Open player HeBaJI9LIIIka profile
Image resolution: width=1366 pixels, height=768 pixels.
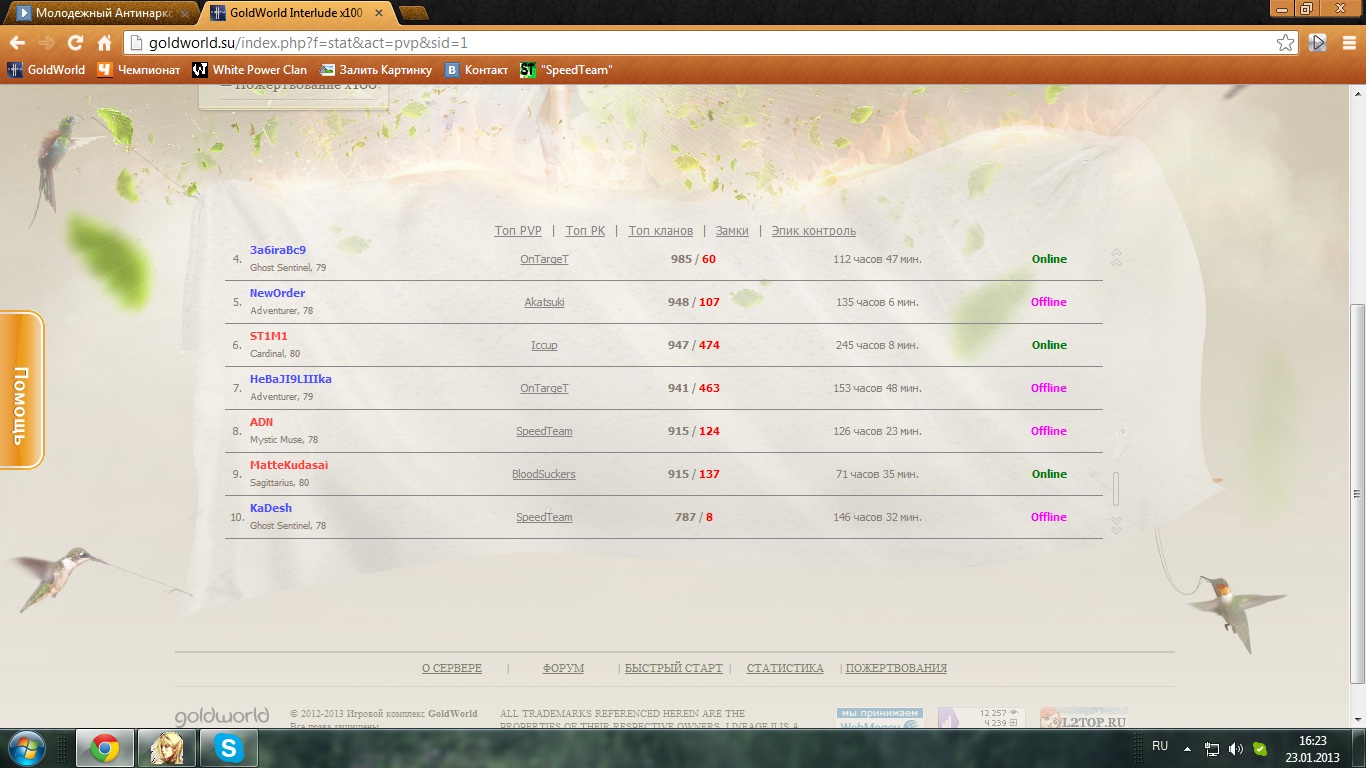click(290, 379)
